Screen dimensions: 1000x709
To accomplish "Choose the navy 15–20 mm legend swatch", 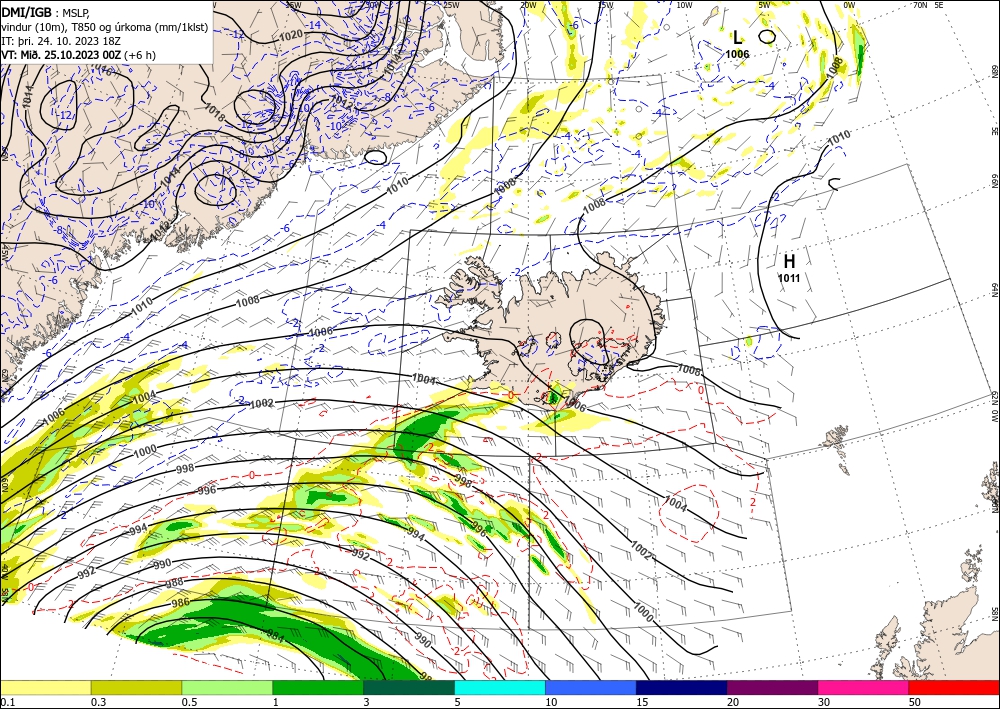I will (x=682, y=687).
